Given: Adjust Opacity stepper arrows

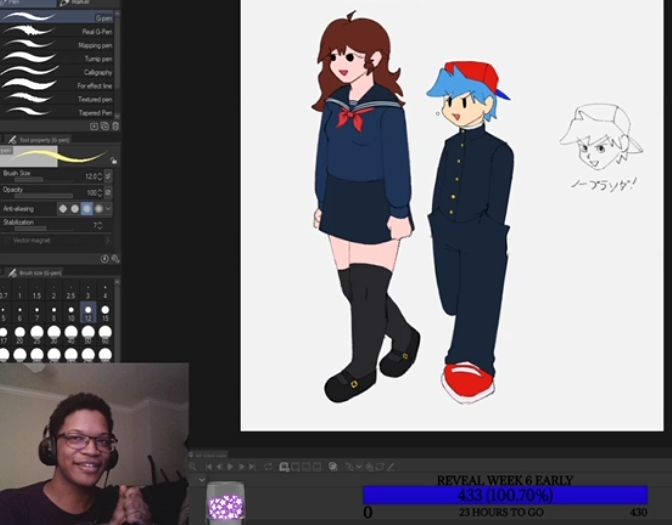Looking at the screenshot, I should [100, 193].
